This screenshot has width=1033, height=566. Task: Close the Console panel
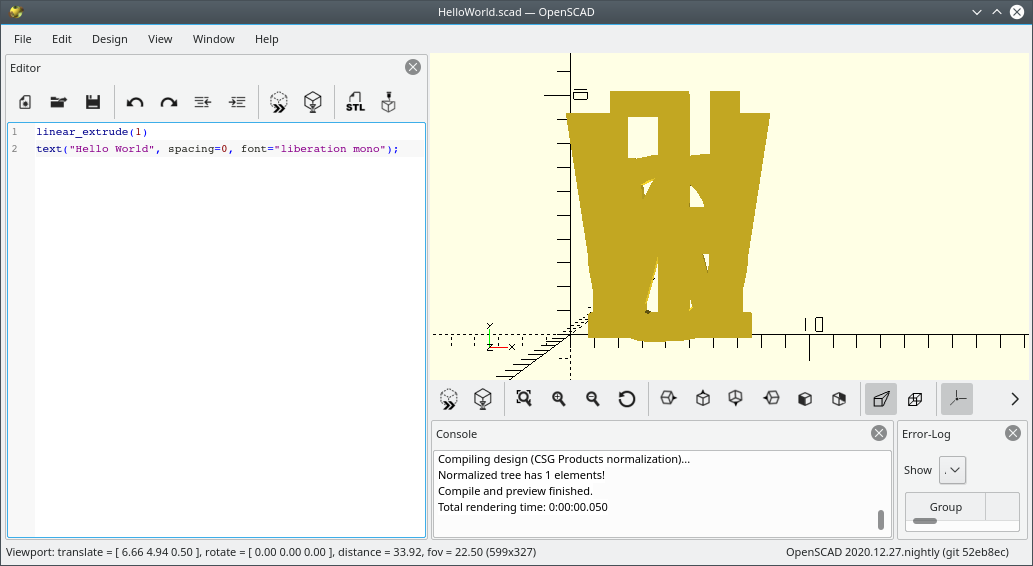(879, 433)
